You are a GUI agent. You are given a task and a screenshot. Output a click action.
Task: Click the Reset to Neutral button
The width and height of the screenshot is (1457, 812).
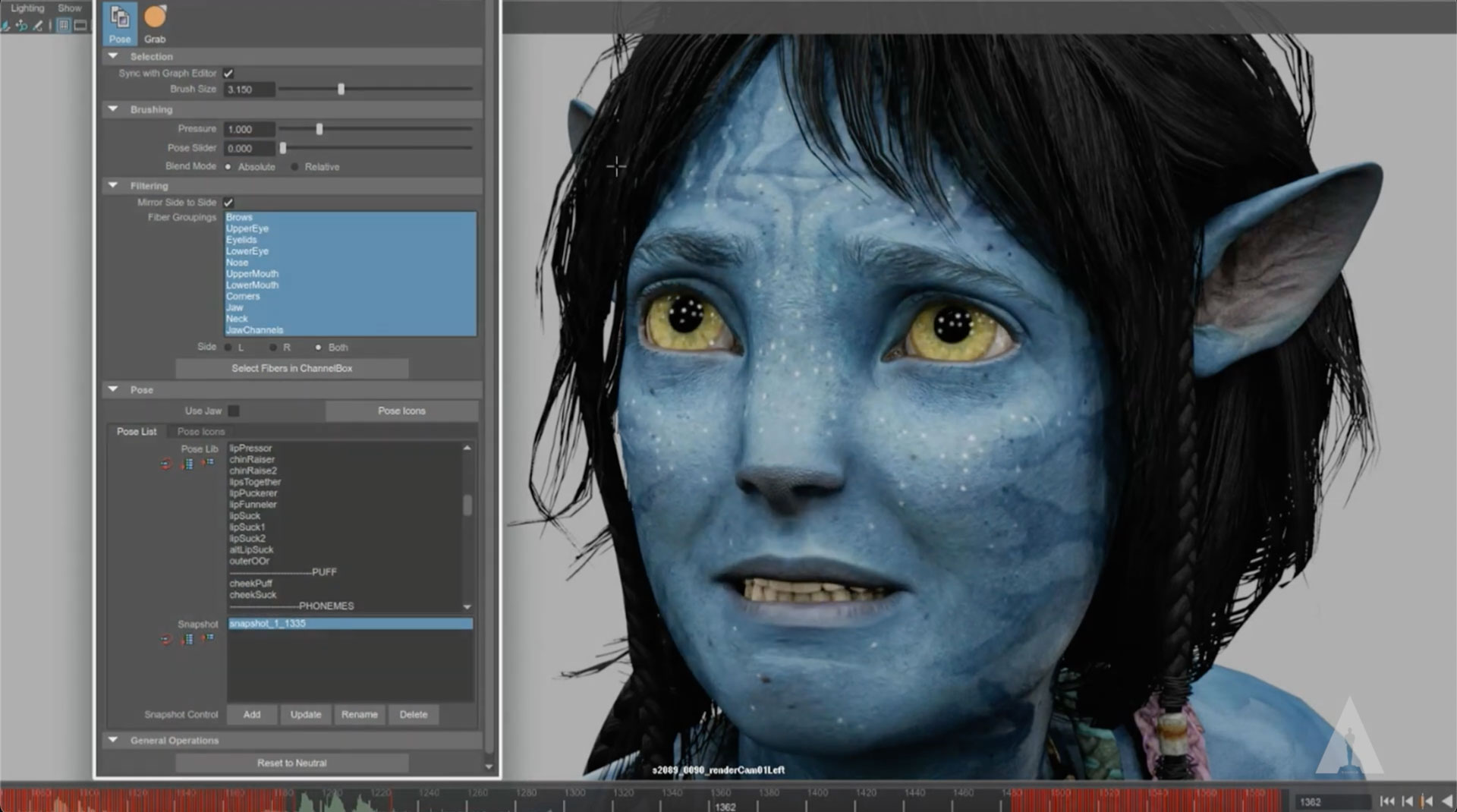(x=292, y=763)
